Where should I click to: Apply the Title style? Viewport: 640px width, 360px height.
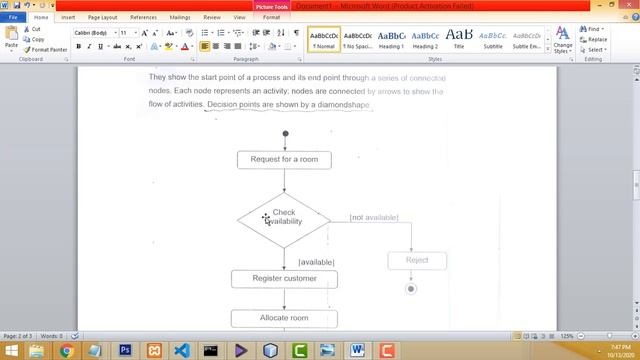[x=459, y=40]
